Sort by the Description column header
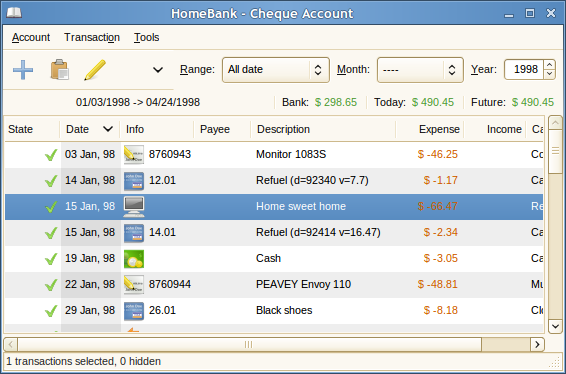 323,129
